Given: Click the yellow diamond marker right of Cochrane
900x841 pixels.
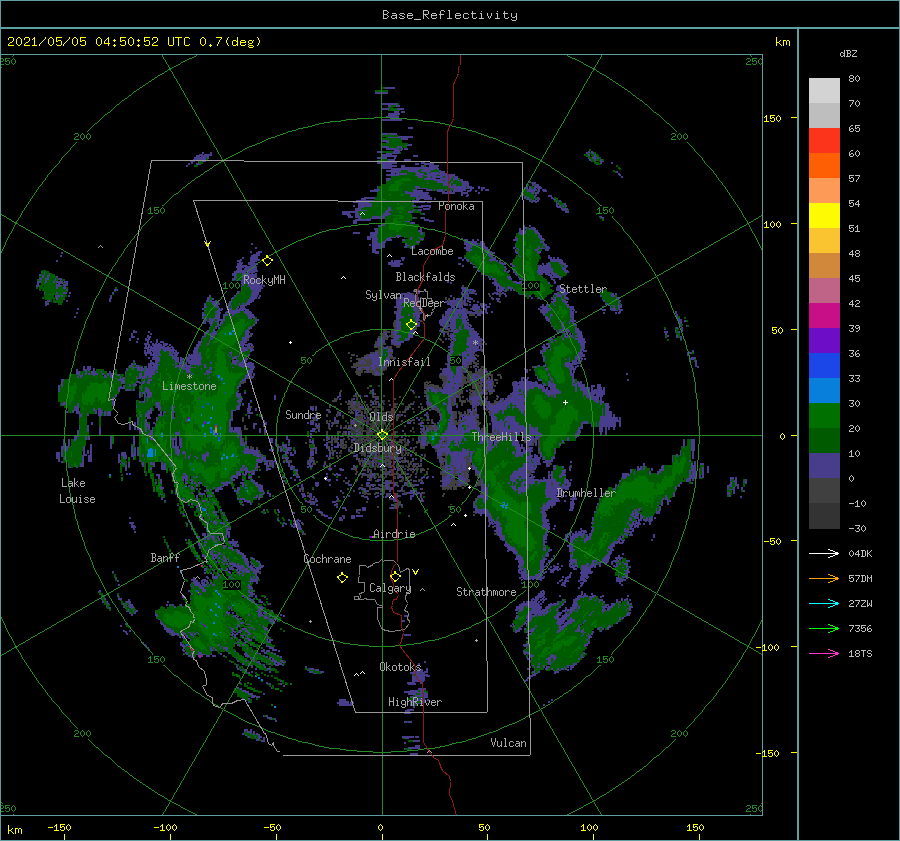Looking at the screenshot, I should pos(343,578).
